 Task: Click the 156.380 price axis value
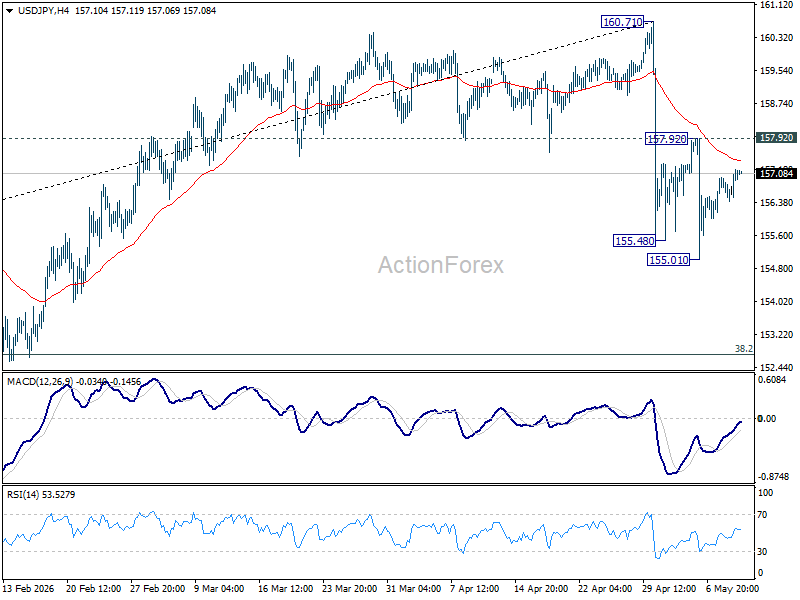777,203
